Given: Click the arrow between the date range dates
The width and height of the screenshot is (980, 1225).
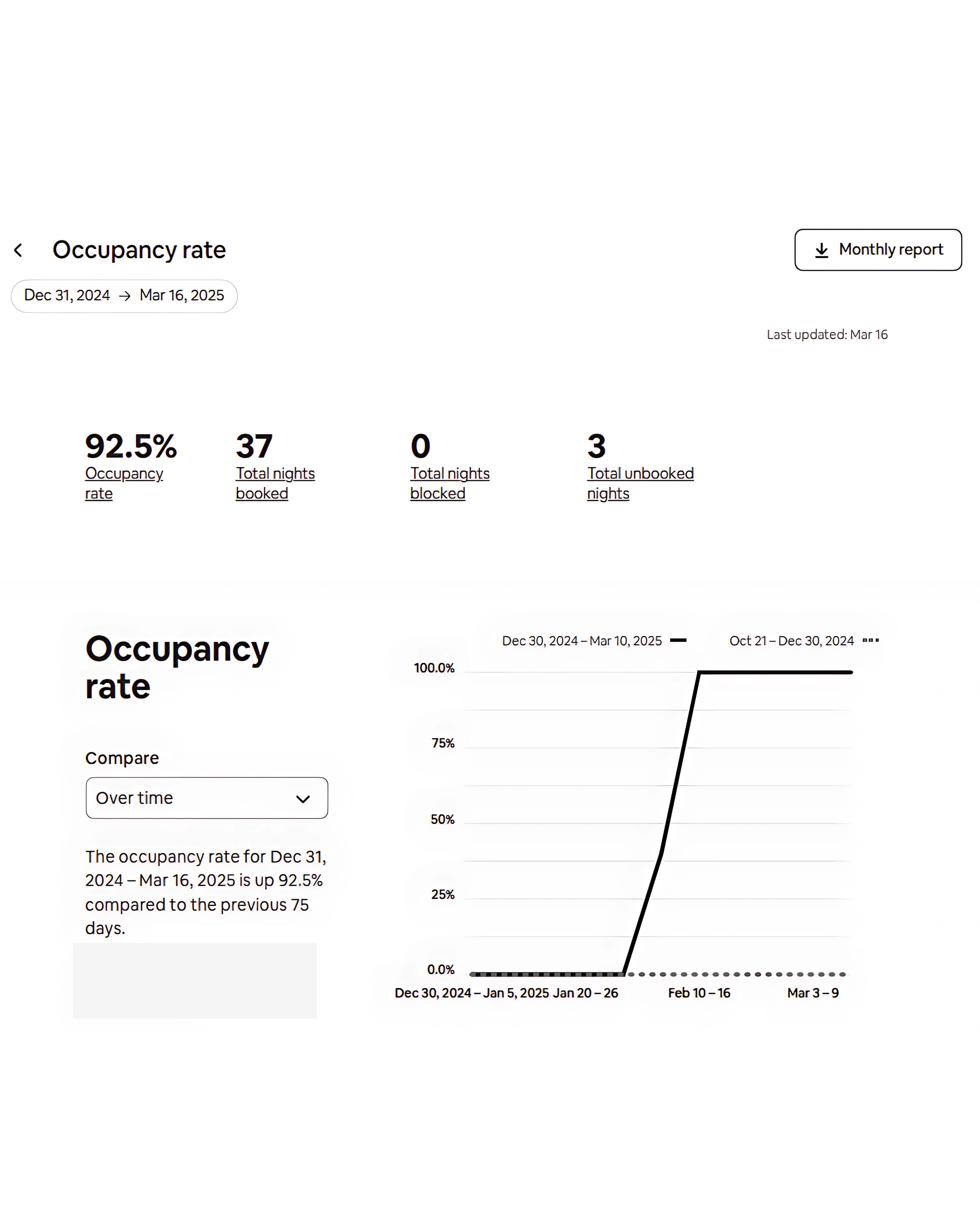Looking at the screenshot, I should (125, 296).
